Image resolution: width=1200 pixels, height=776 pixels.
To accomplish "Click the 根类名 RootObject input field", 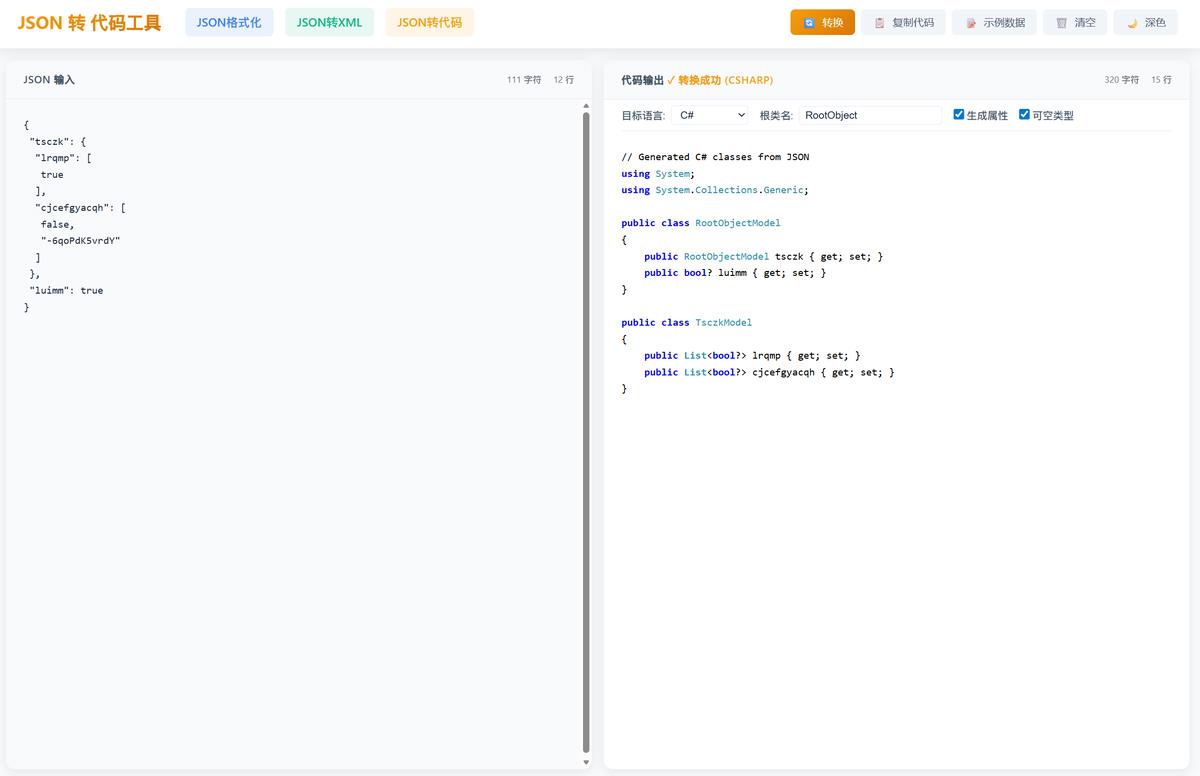I will click(x=870, y=115).
